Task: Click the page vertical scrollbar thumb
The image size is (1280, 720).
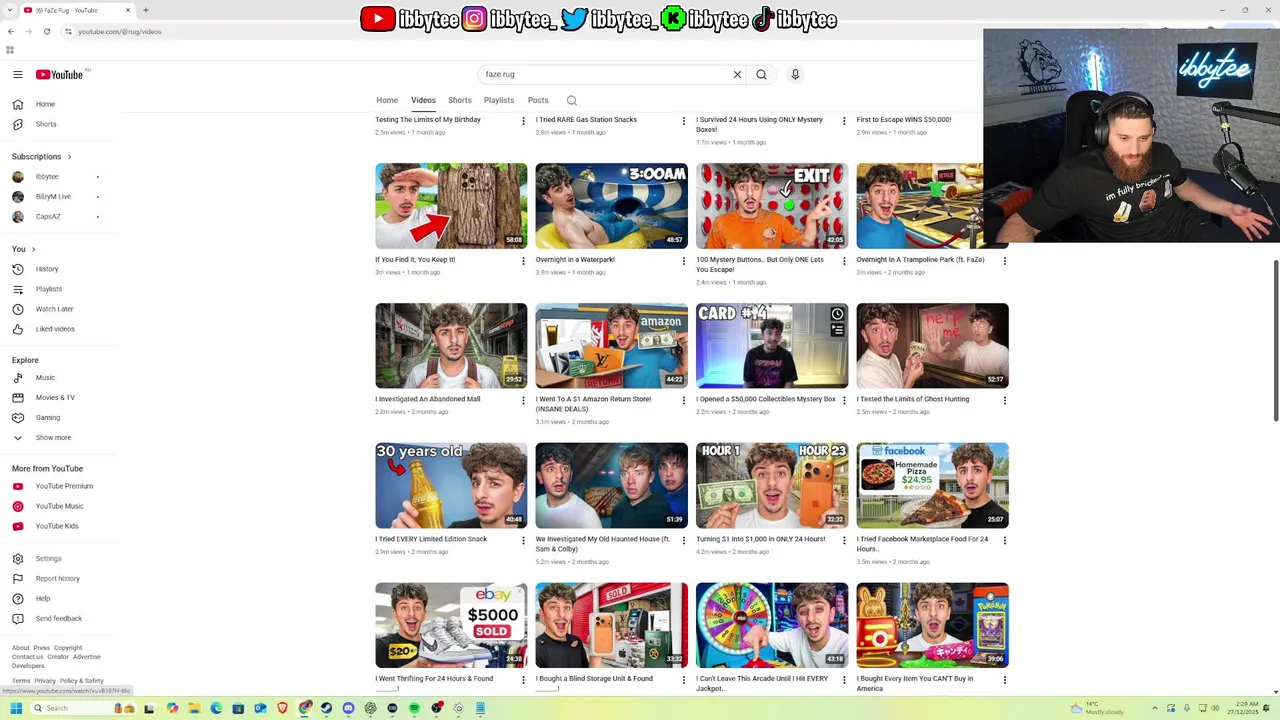Action: point(1275,340)
